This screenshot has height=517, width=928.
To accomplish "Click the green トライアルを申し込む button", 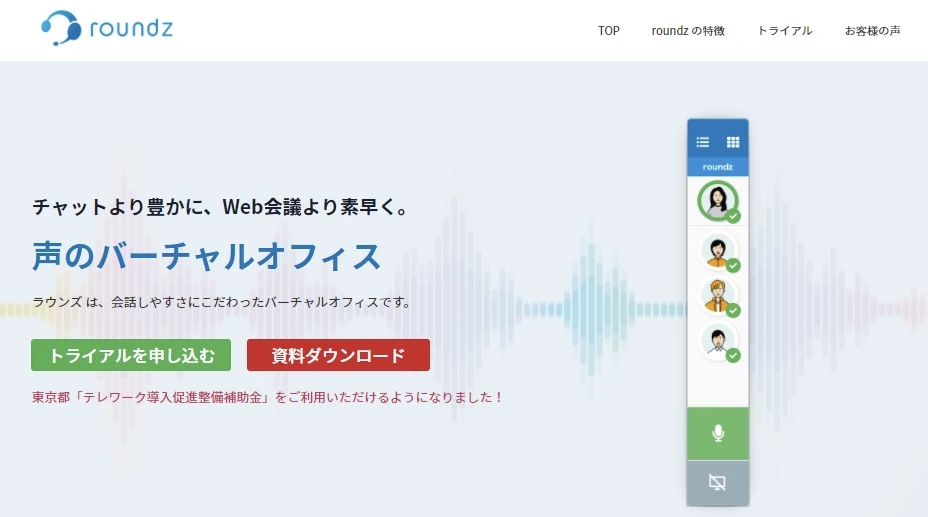I will click(x=131, y=355).
